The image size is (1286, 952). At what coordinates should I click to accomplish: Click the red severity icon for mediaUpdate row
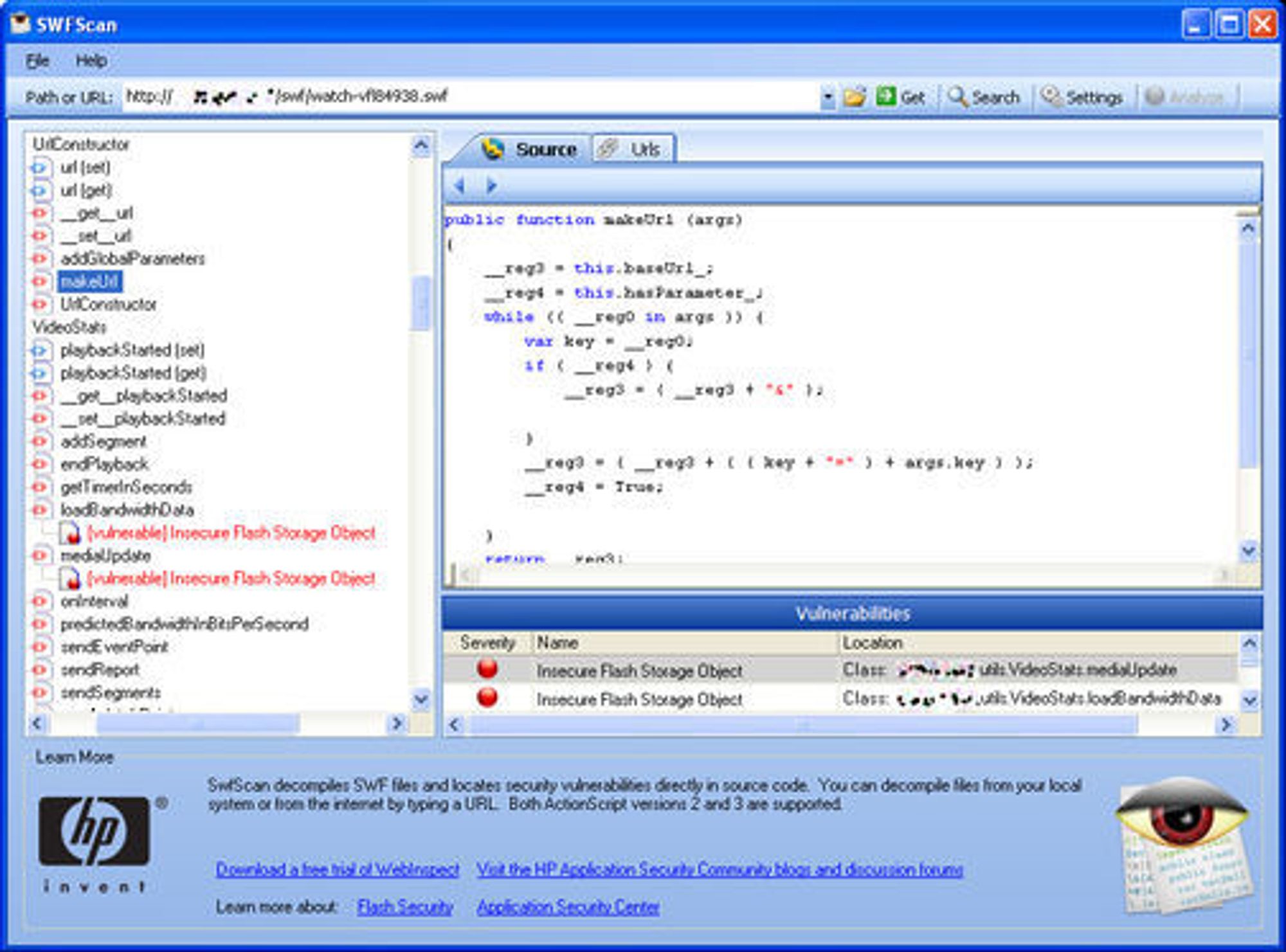(488, 669)
